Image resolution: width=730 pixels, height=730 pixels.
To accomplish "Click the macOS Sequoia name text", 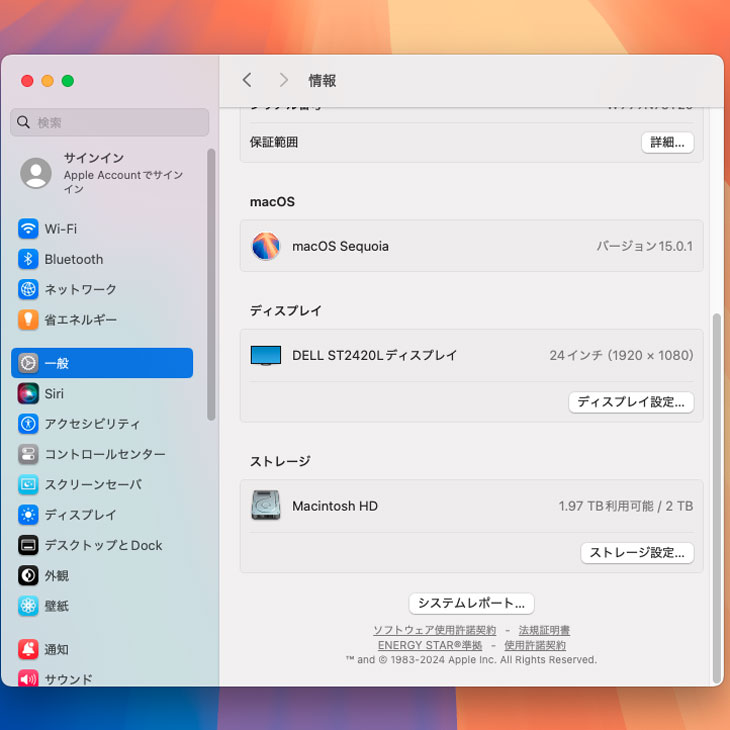I will pos(340,246).
